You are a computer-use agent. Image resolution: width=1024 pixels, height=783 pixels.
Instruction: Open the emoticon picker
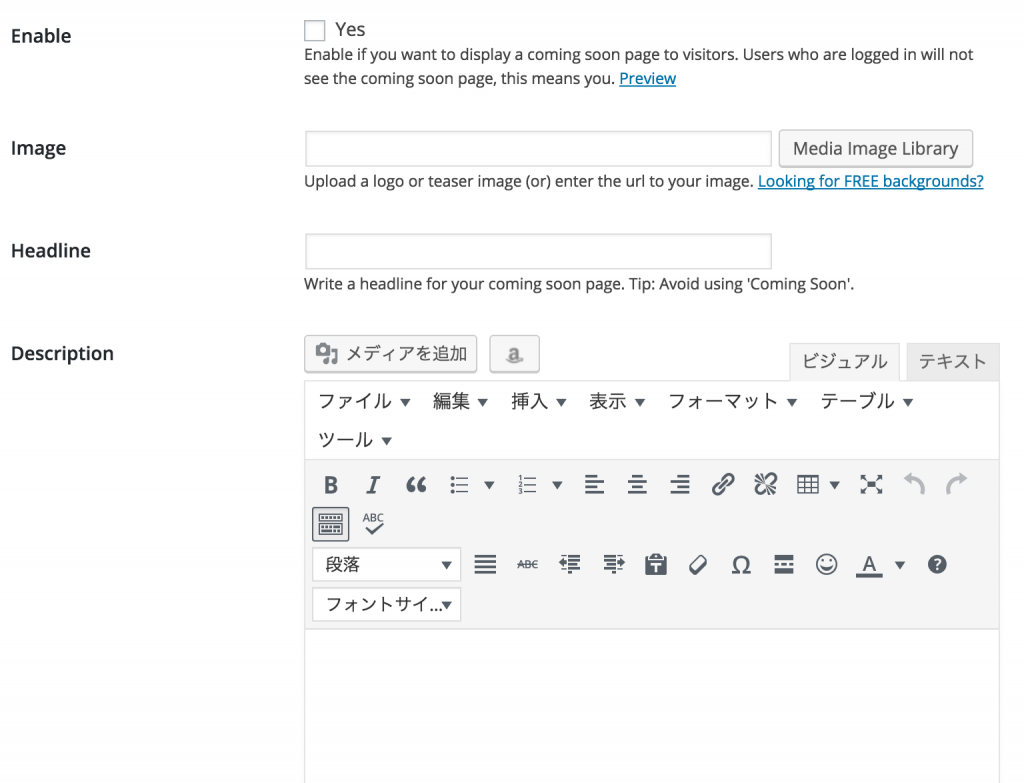(x=826, y=565)
